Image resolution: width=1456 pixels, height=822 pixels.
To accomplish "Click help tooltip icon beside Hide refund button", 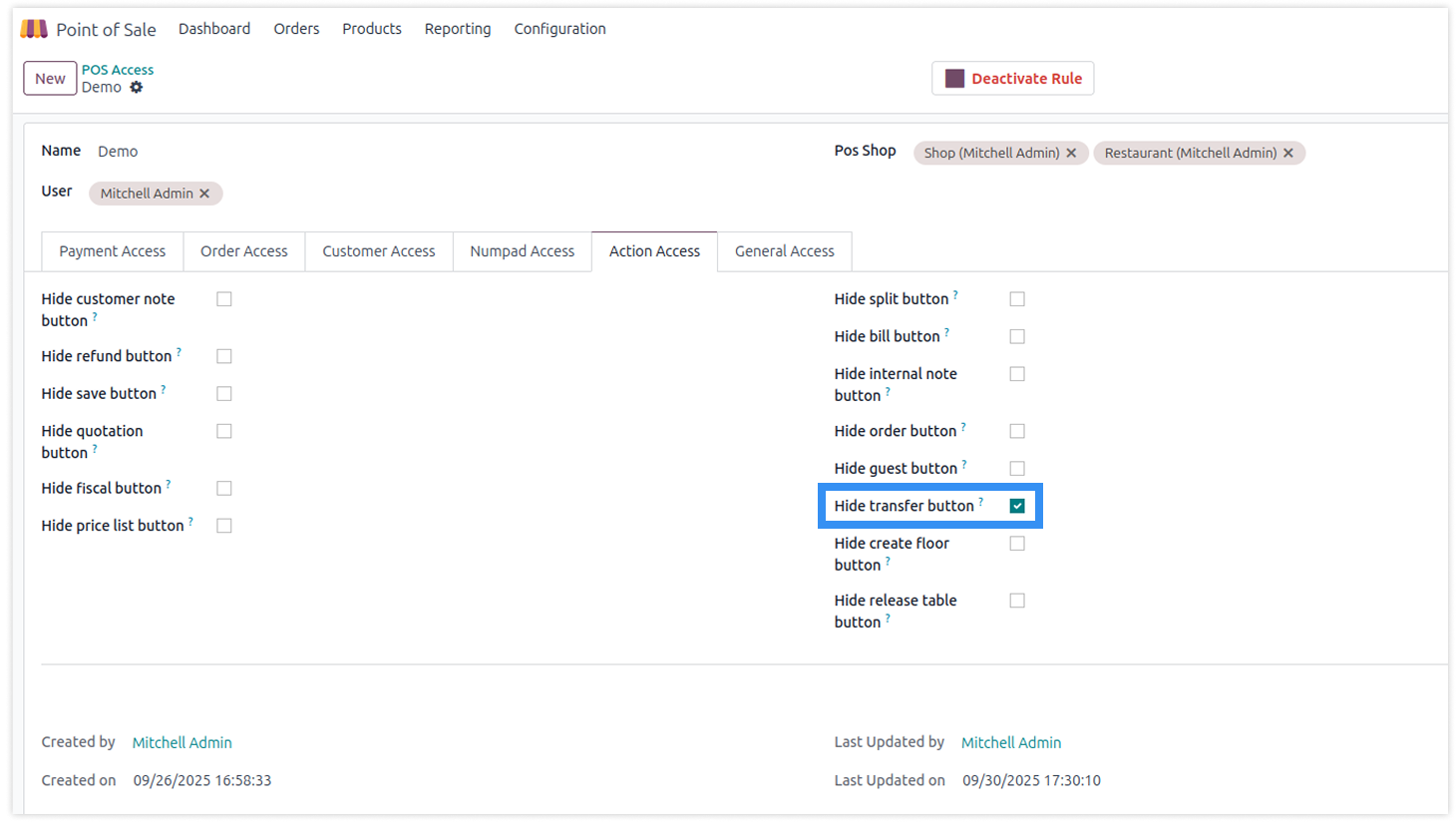I will point(180,352).
